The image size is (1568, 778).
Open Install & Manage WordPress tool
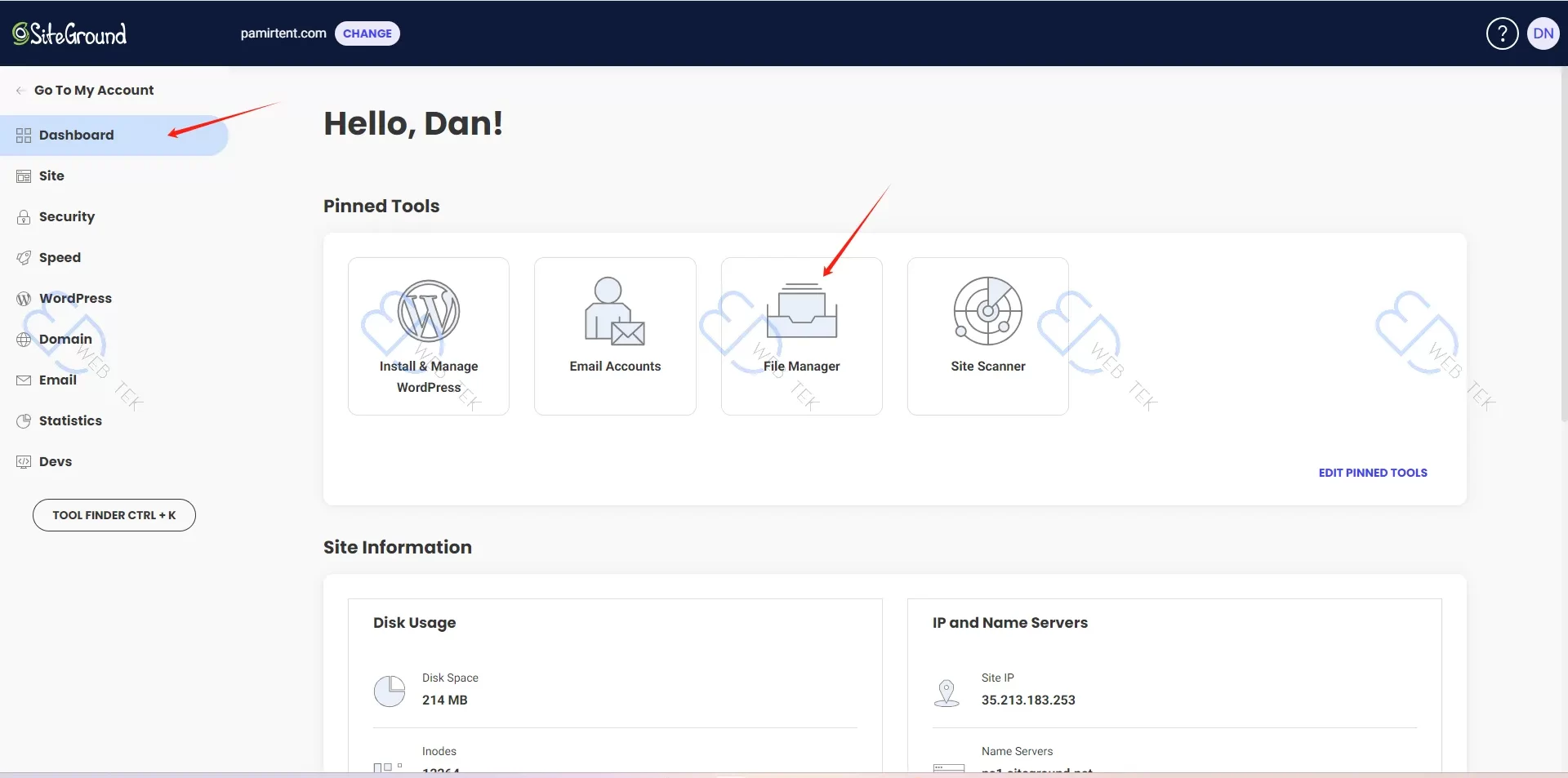429,336
